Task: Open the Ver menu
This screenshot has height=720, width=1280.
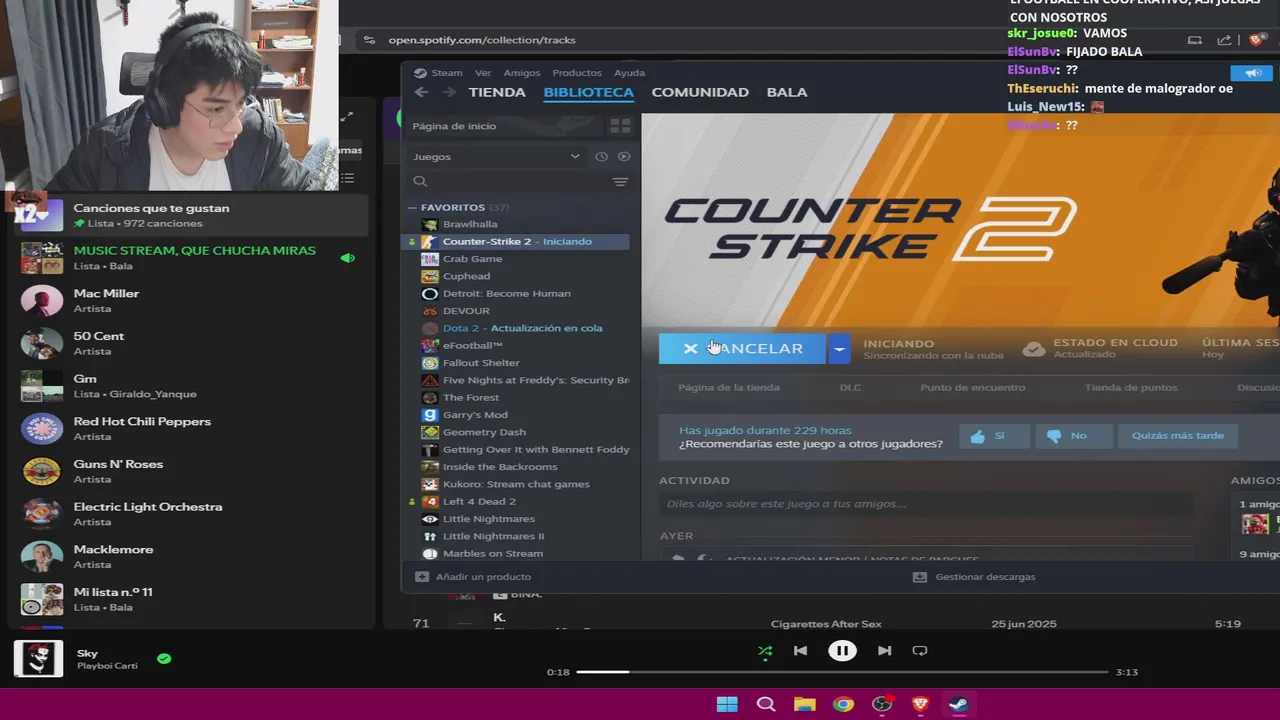Action: coord(483,73)
